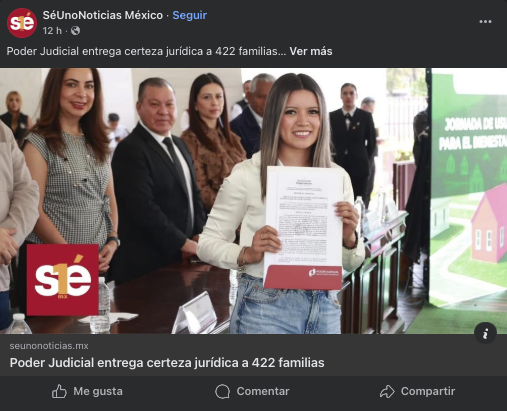Expand post text with Ver más

pyautogui.click(x=311, y=51)
